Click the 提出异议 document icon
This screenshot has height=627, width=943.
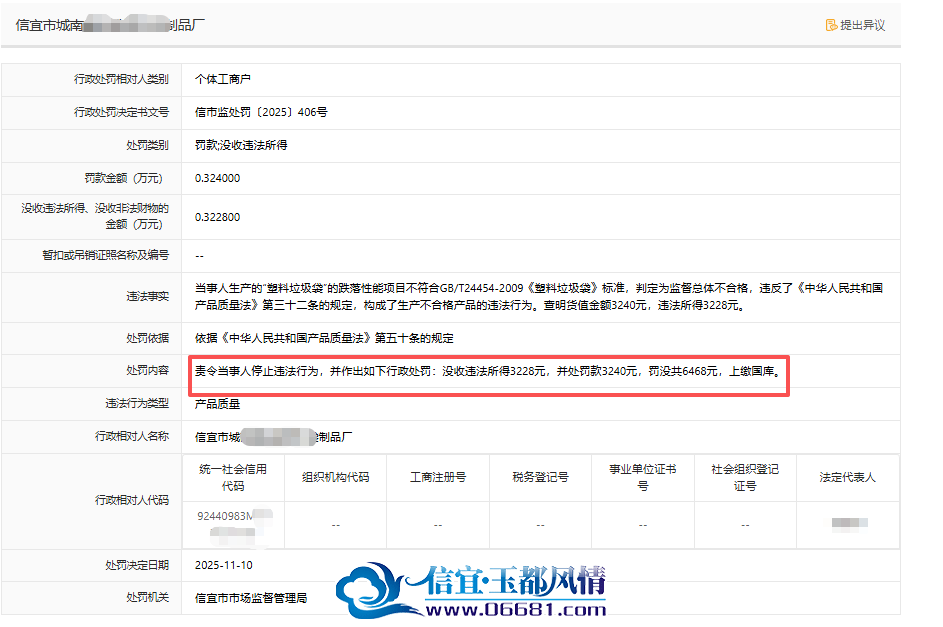pos(831,25)
